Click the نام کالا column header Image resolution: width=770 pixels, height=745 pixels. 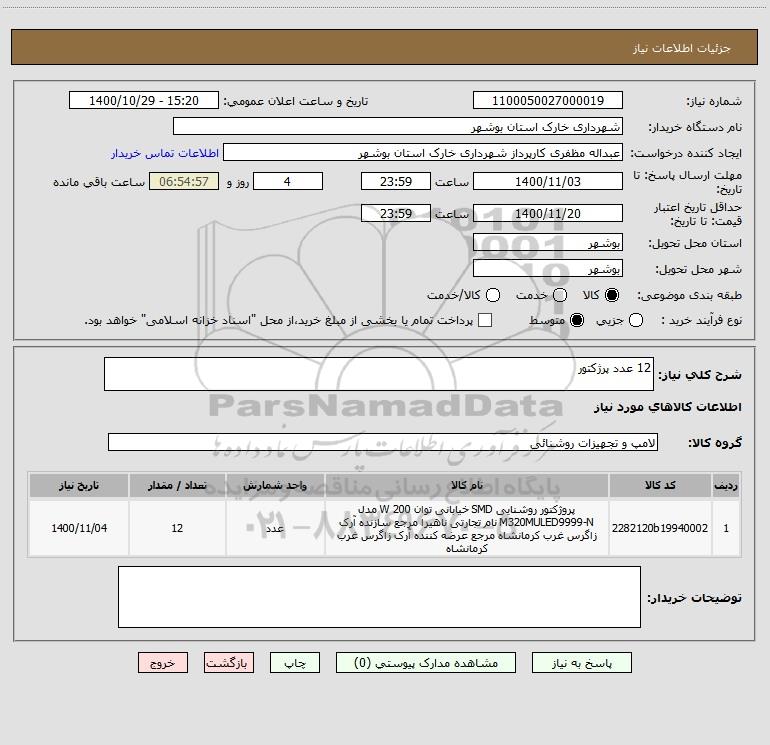coord(467,485)
